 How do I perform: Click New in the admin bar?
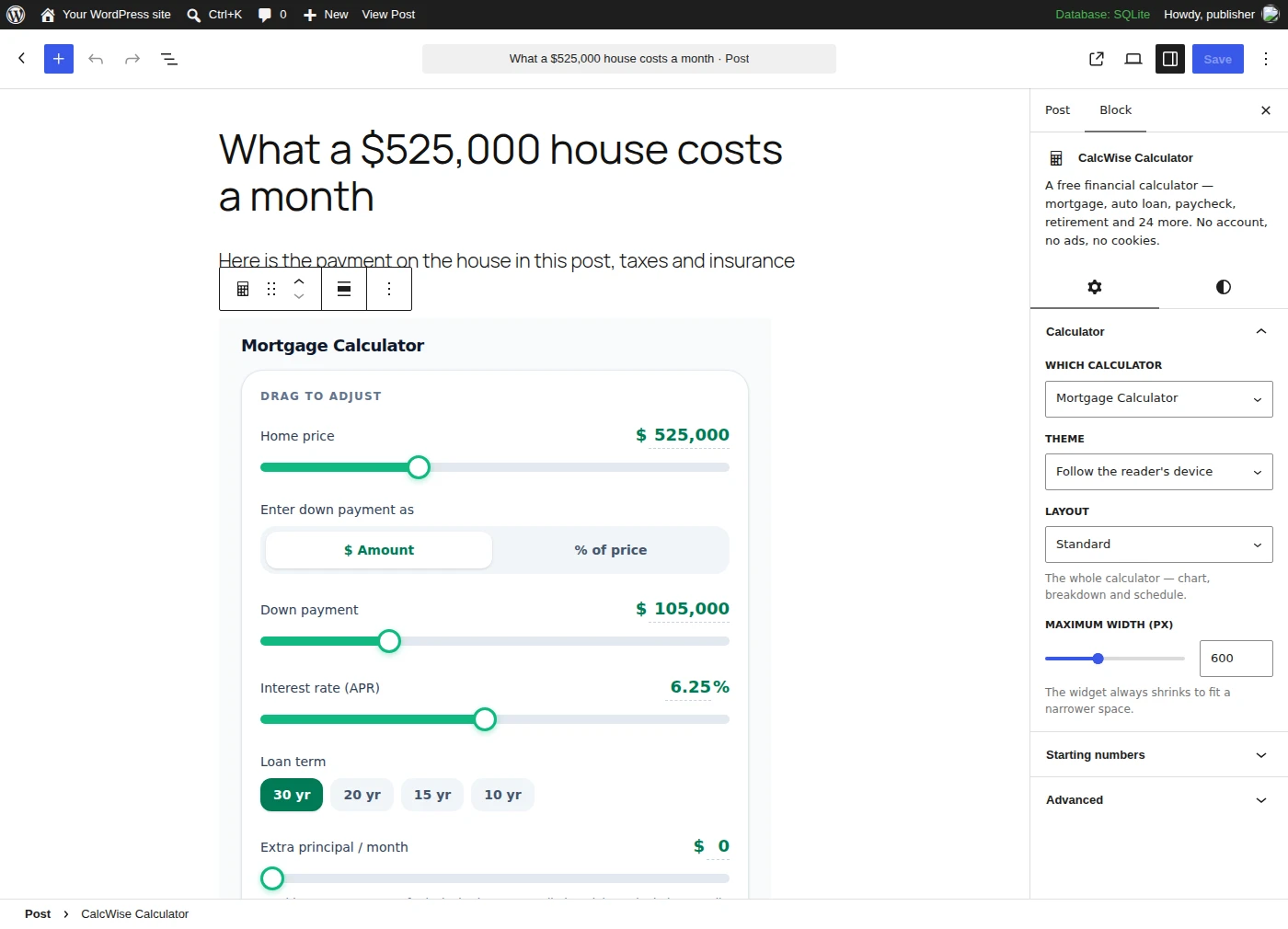pyautogui.click(x=326, y=15)
